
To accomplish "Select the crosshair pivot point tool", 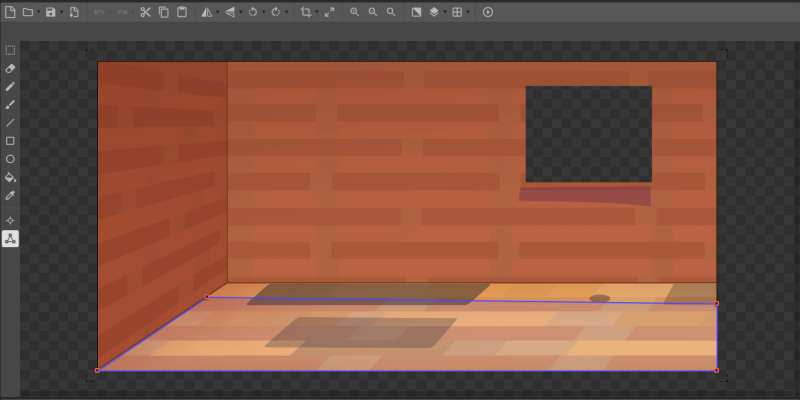I will [10, 220].
